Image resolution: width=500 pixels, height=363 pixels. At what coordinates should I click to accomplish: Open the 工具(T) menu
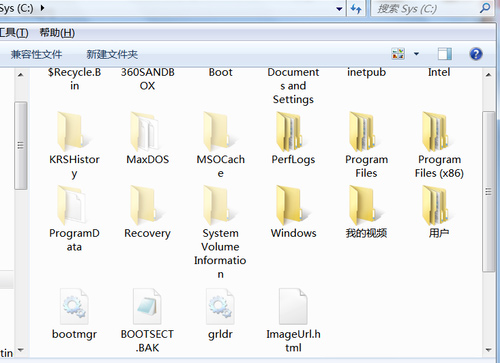[x=14, y=33]
